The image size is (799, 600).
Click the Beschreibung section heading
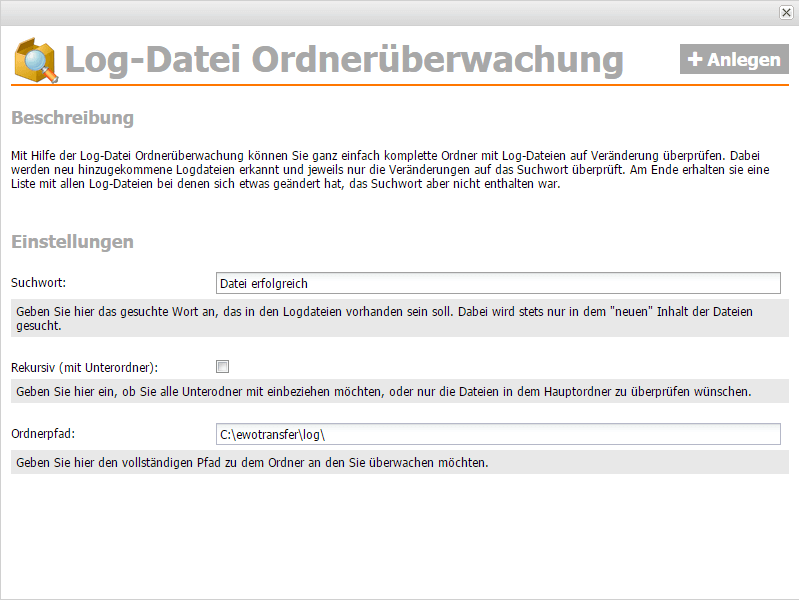72,118
